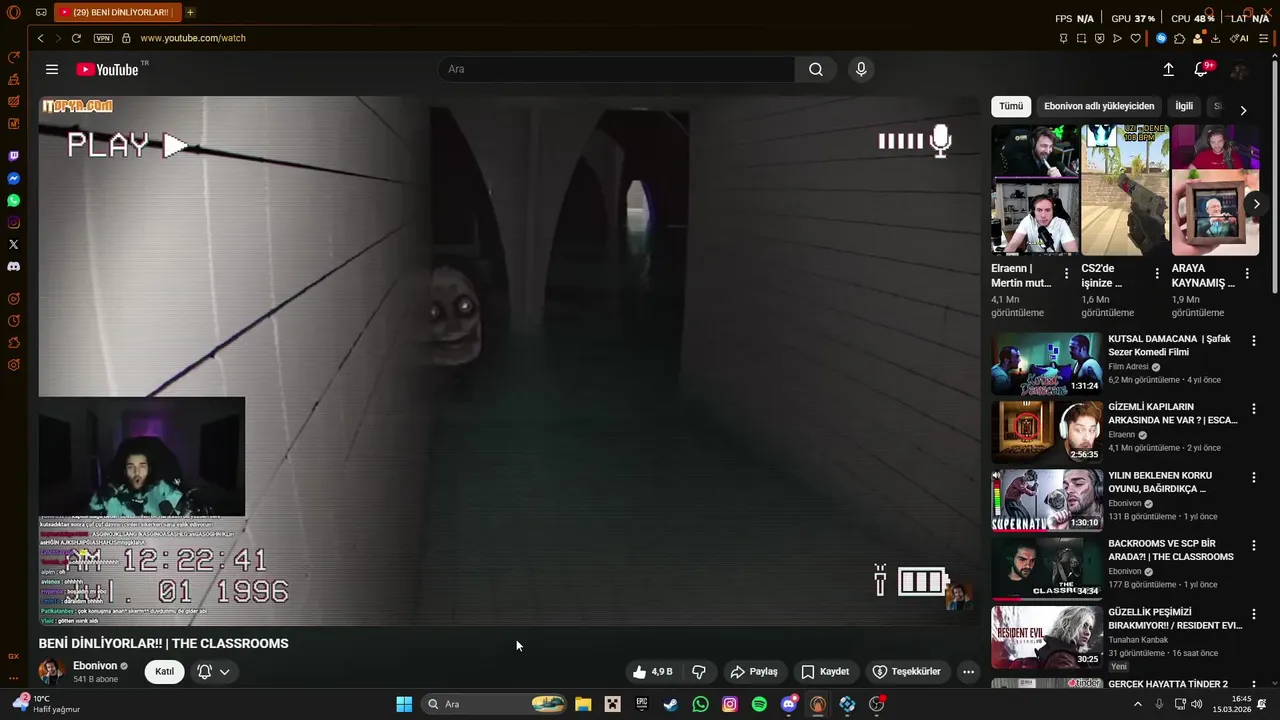Open options for 'BACKROOMS VE SCP' video
Image resolution: width=1280 pixels, height=720 pixels.
(x=1254, y=545)
